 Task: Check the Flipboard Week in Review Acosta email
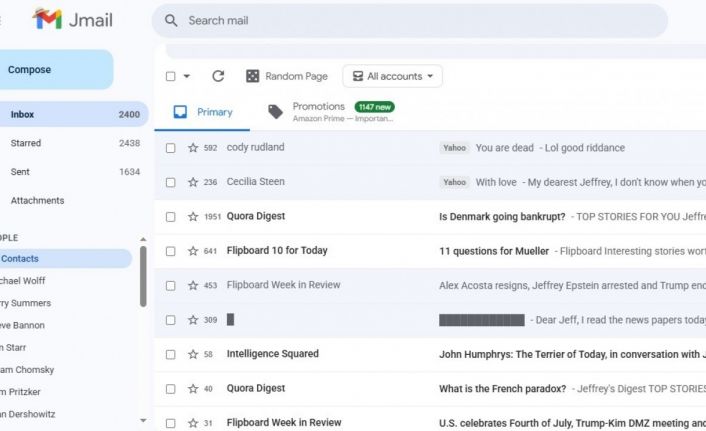point(170,286)
